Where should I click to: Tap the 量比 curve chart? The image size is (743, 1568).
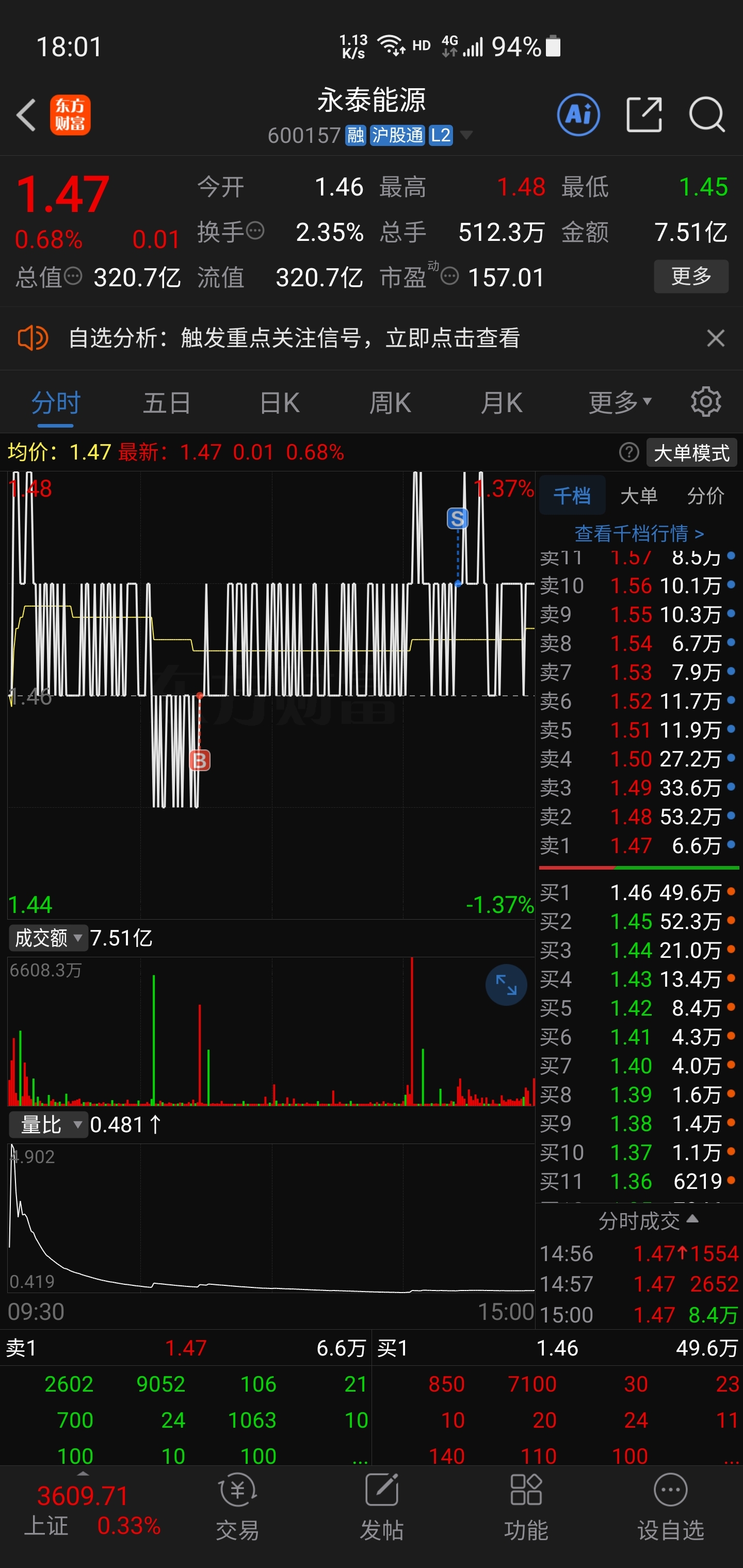(x=271, y=1217)
